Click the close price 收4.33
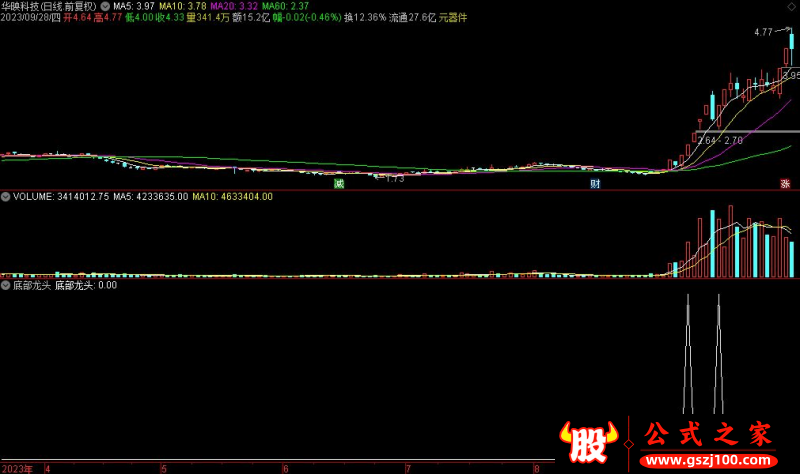This screenshot has height=474, width=800. [170, 17]
